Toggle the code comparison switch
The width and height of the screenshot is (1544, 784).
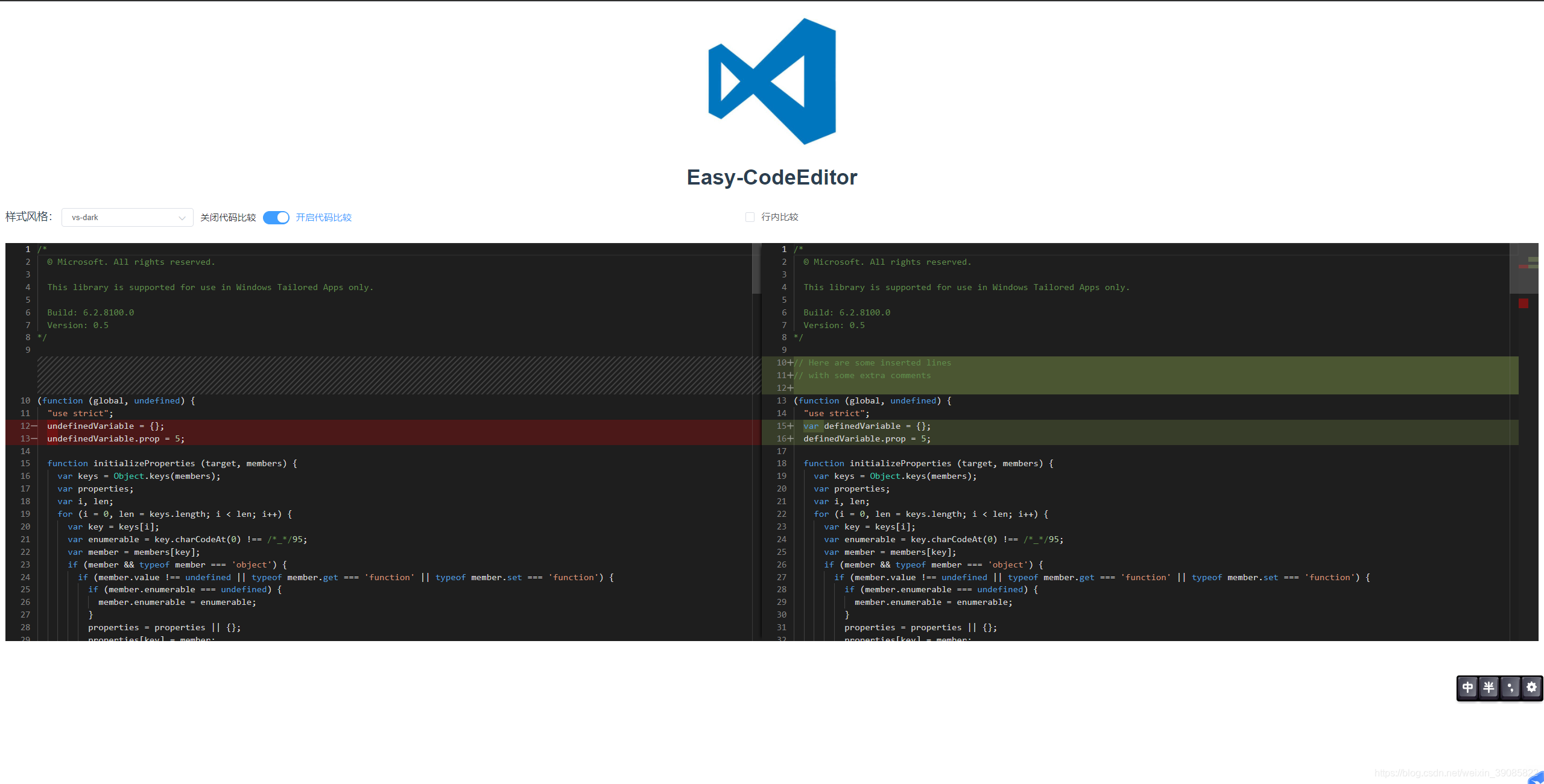point(276,218)
